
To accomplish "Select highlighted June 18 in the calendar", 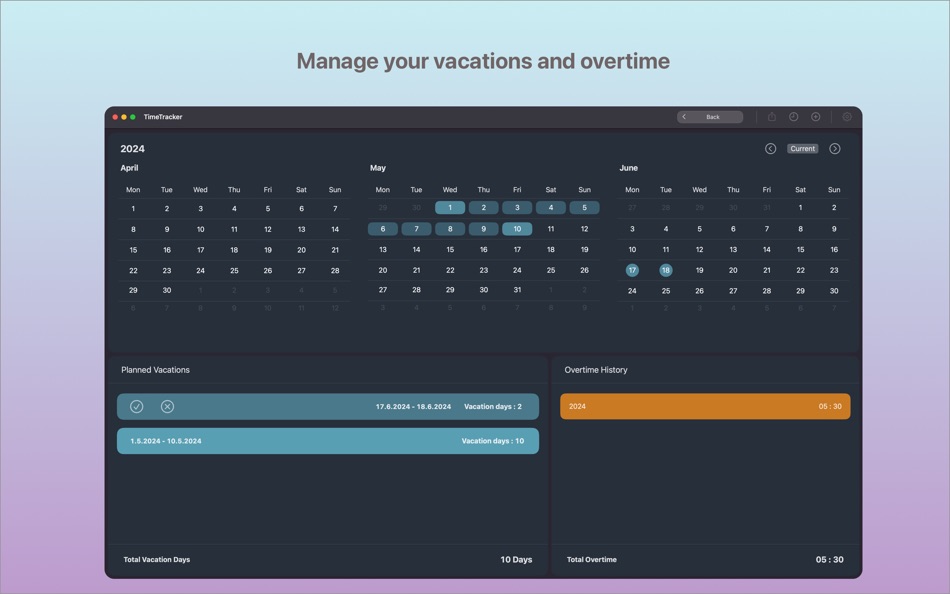I will click(x=665, y=270).
